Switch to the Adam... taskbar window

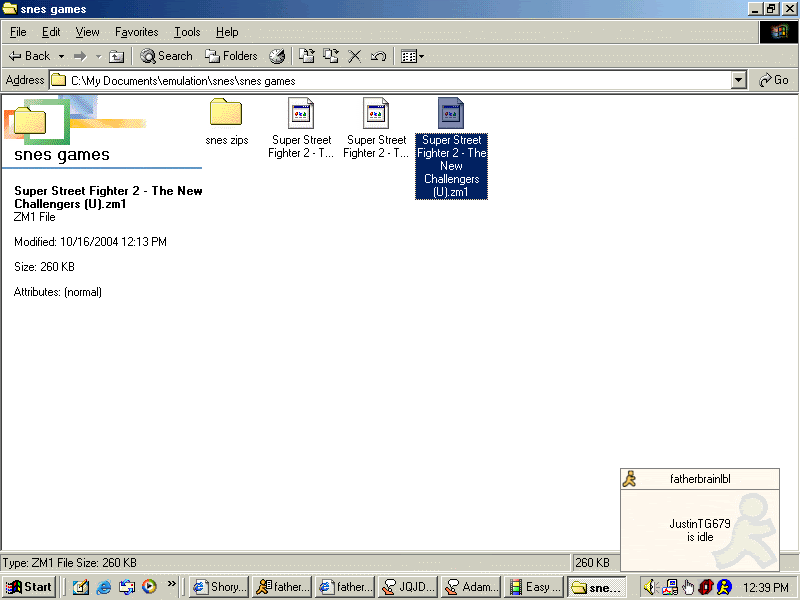point(471,587)
